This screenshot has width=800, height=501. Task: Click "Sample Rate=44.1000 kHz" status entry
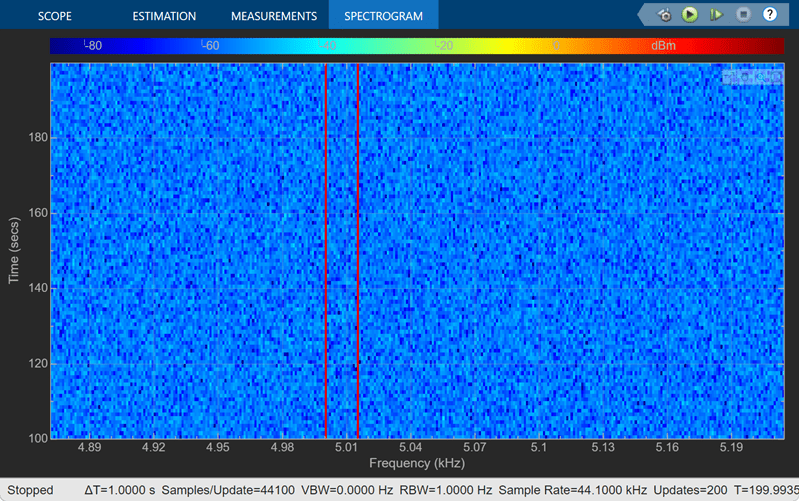click(572, 490)
